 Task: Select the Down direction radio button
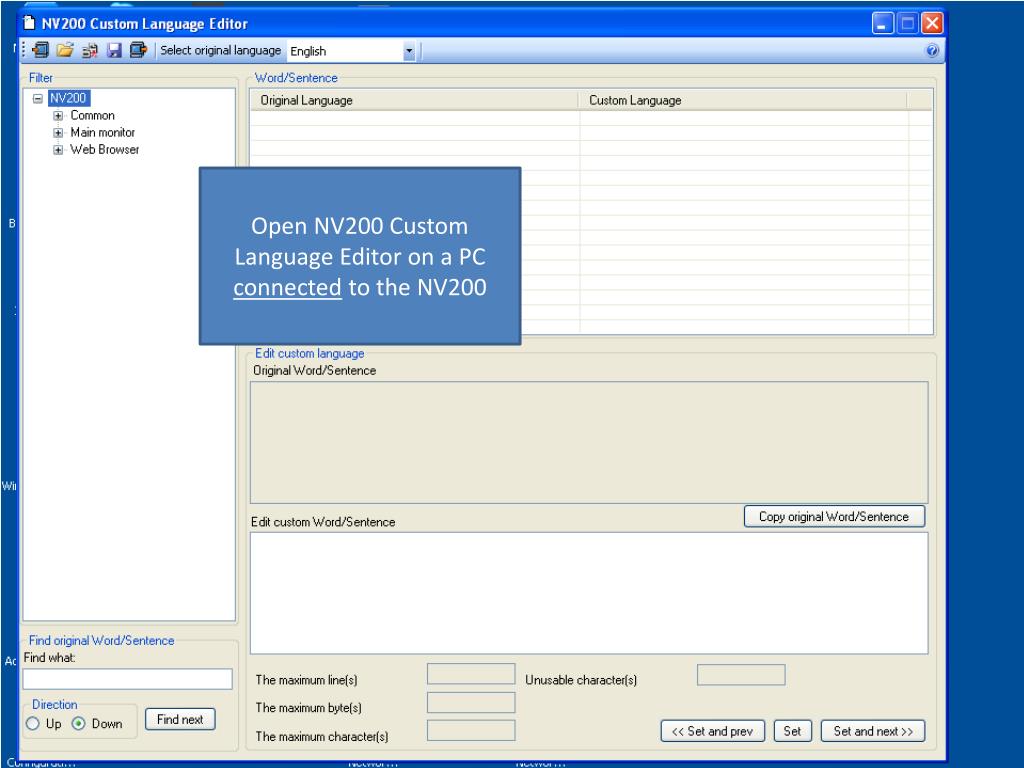coord(78,724)
